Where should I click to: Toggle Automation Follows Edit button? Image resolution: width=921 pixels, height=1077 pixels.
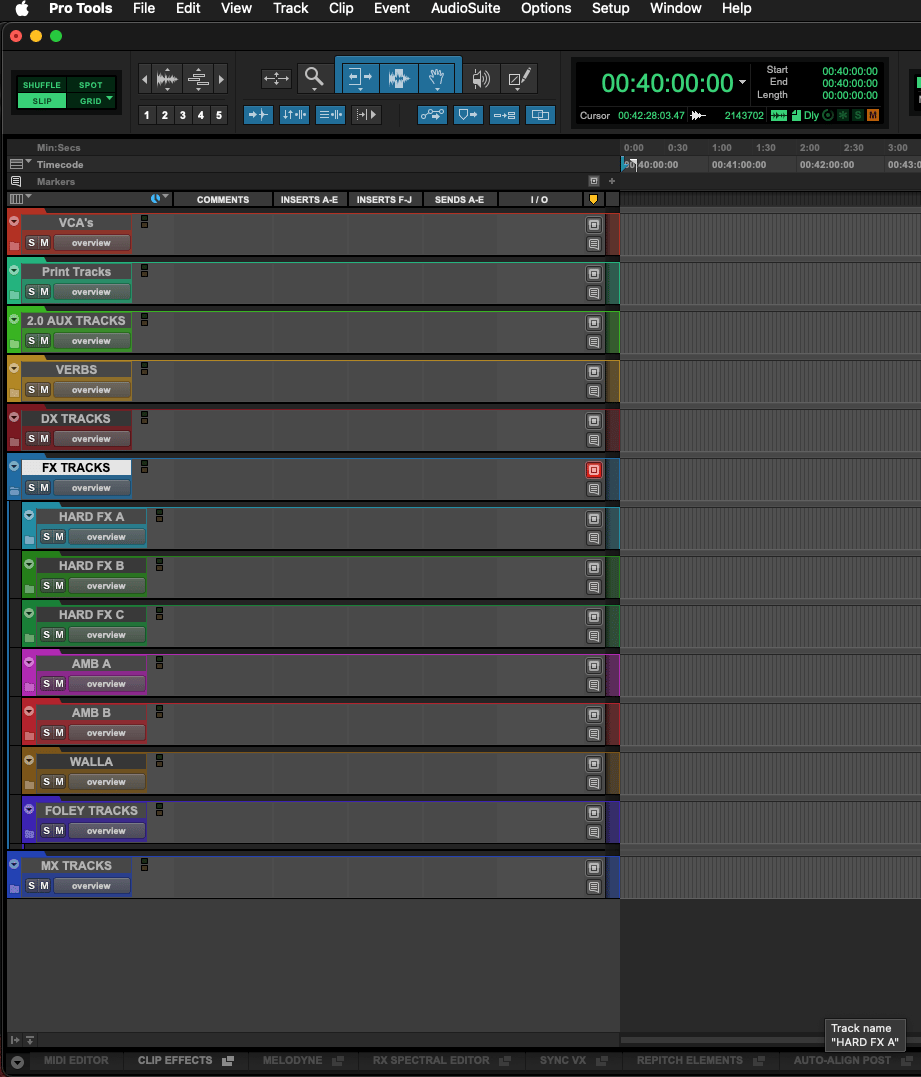(433, 115)
